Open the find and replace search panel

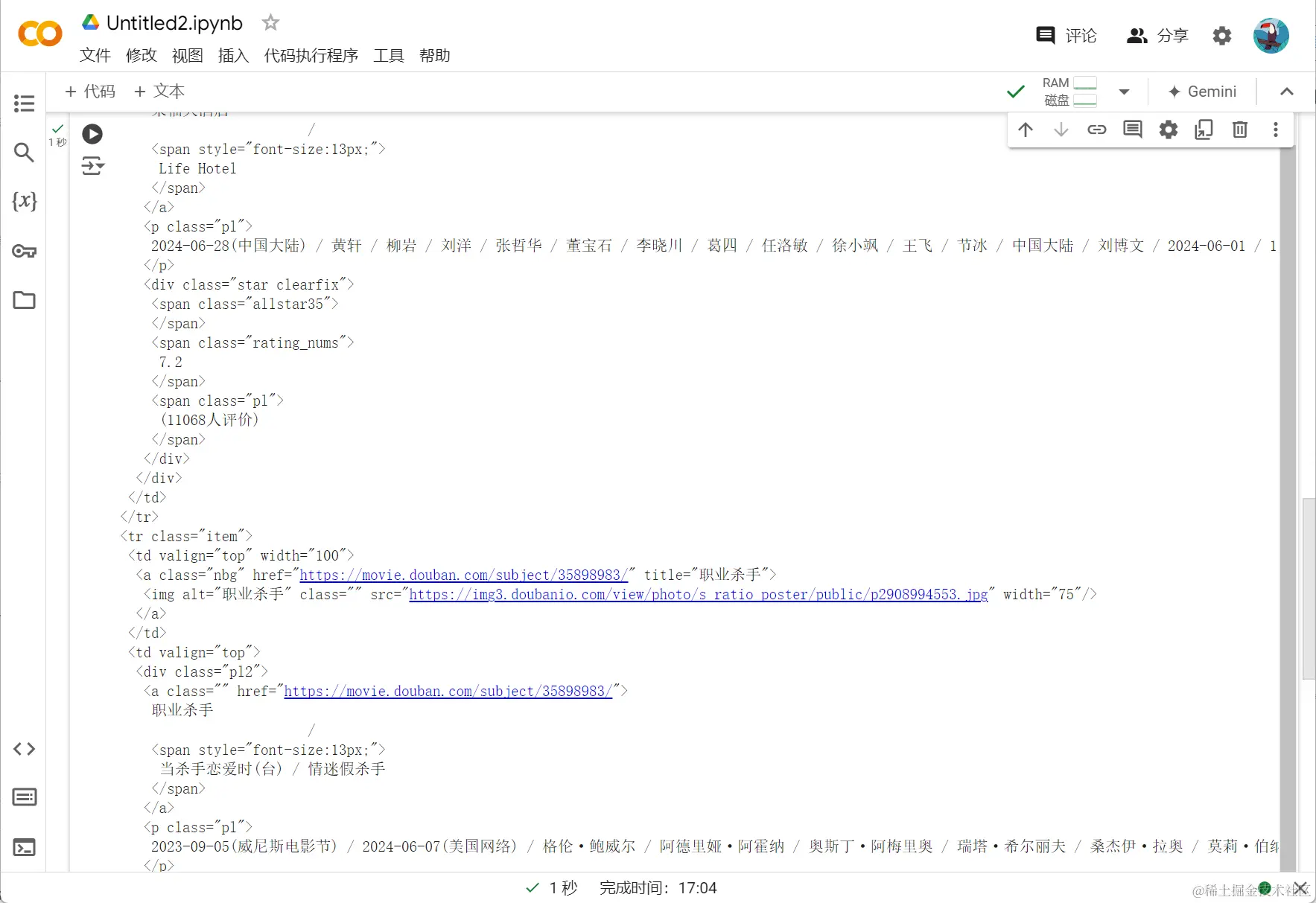point(24,153)
